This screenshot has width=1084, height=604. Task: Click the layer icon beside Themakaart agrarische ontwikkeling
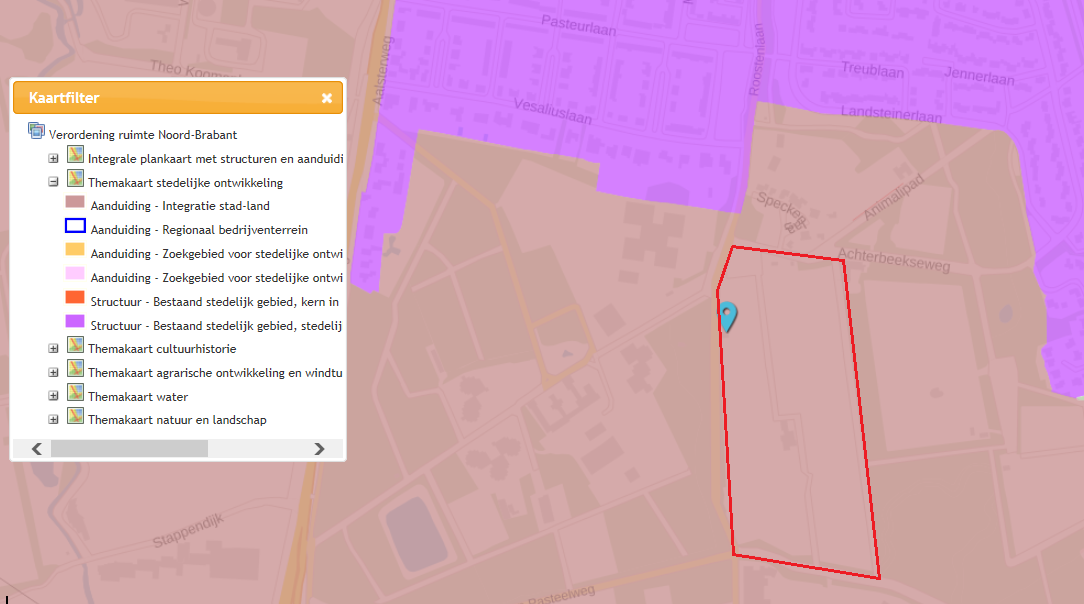75,368
